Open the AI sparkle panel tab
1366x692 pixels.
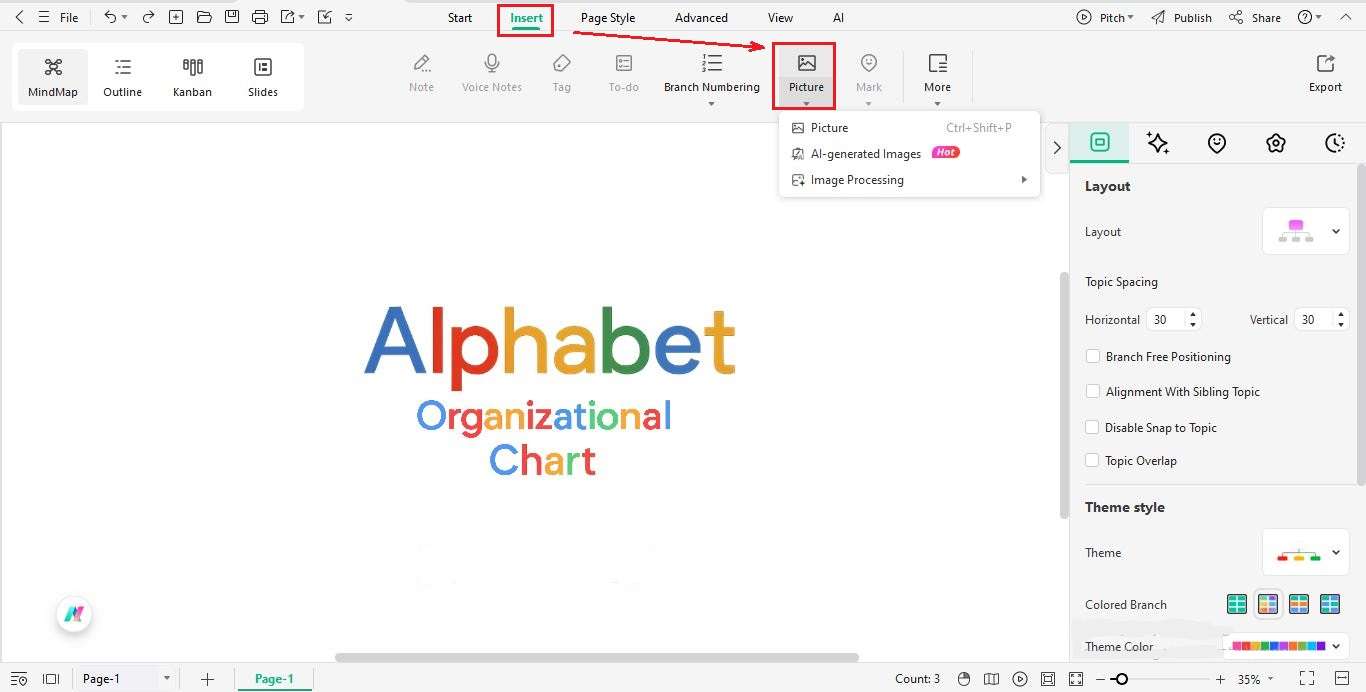(1158, 143)
